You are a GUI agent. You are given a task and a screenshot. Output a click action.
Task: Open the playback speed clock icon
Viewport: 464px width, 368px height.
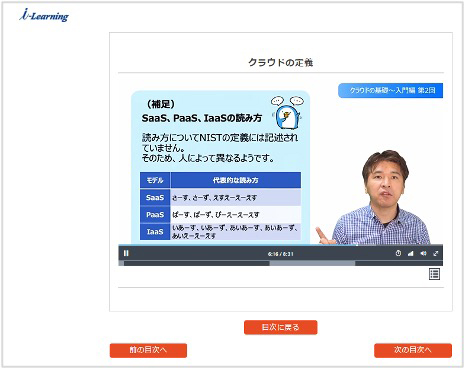point(398,253)
